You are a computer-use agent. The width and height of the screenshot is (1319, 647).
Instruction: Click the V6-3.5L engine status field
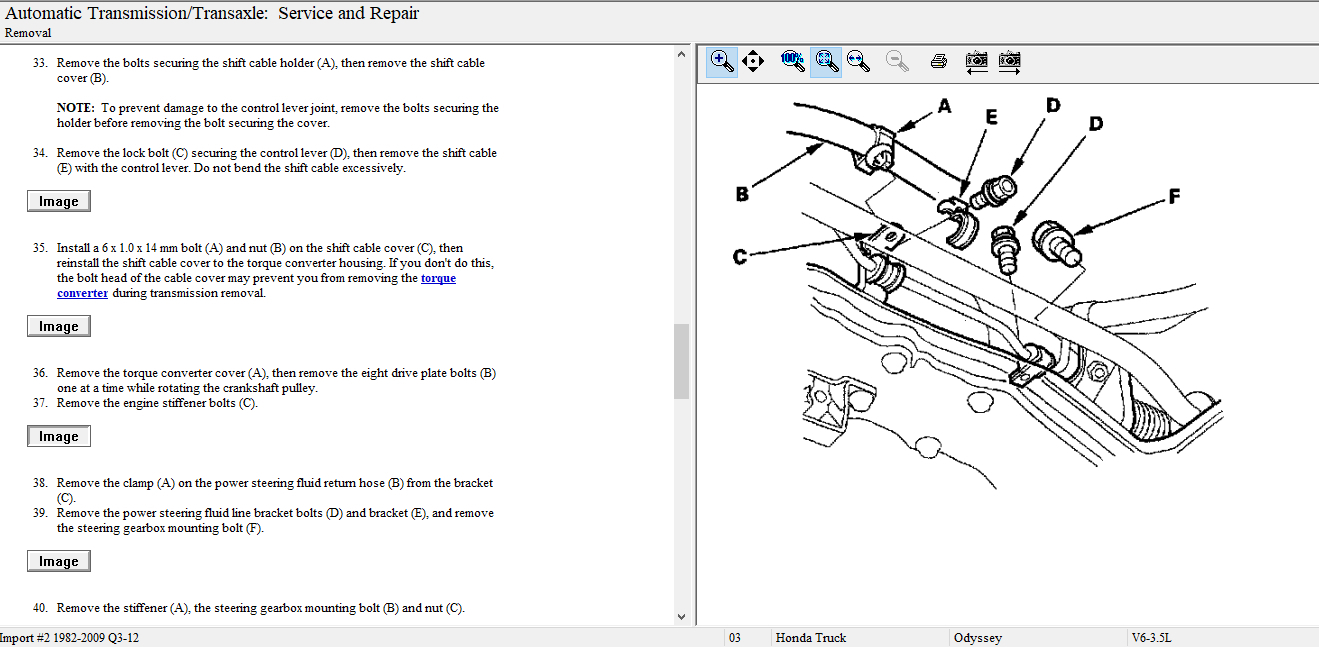(x=1150, y=637)
